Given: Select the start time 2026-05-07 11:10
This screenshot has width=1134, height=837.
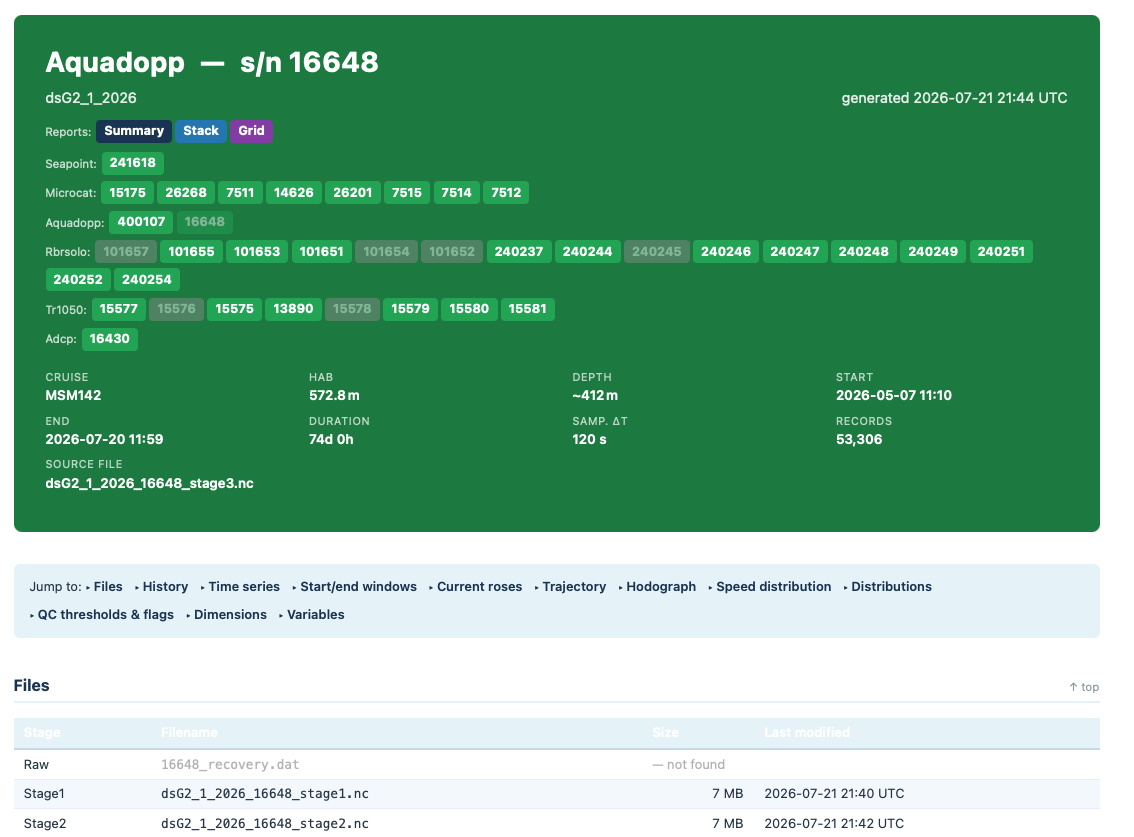Looking at the screenshot, I should coord(894,396).
